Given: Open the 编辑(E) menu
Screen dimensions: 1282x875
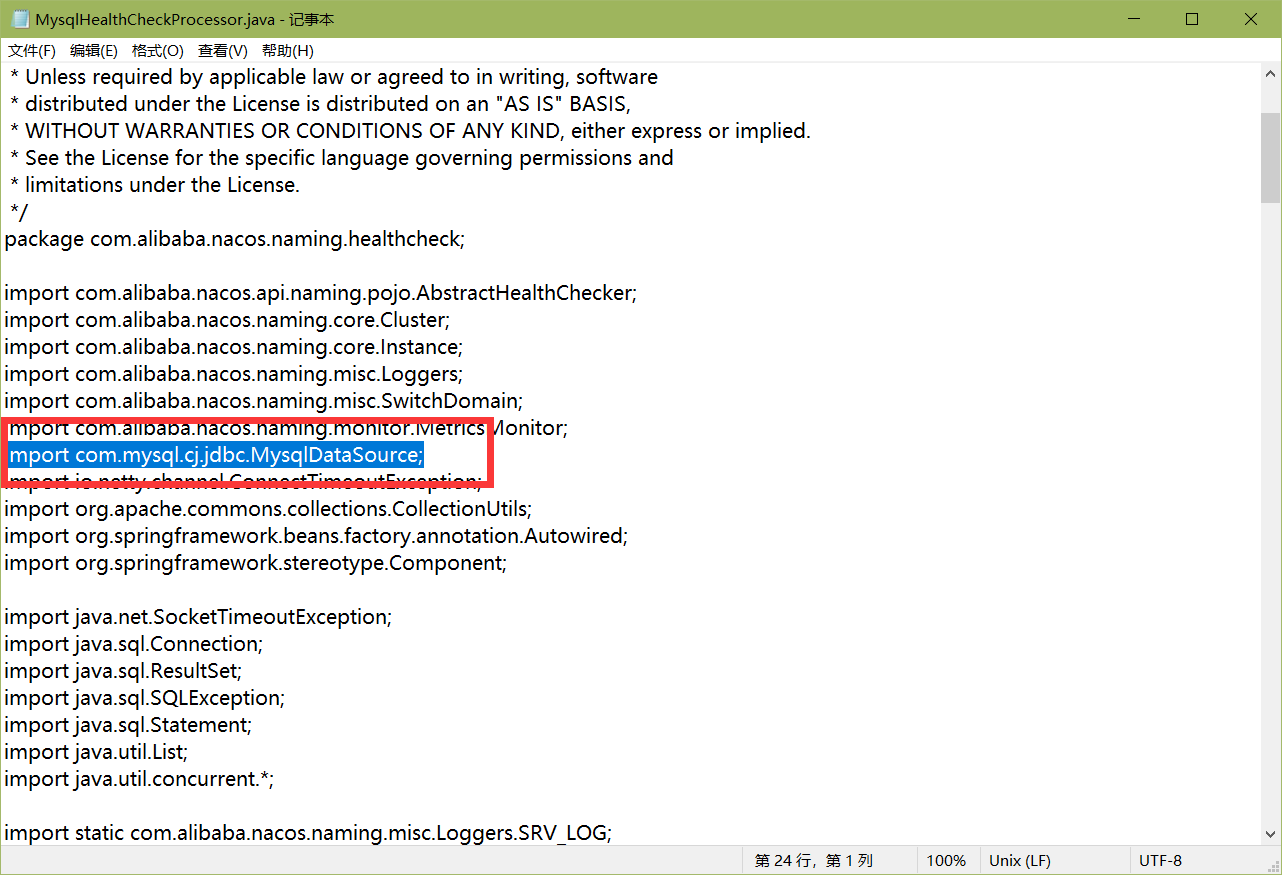Looking at the screenshot, I should pyautogui.click(x=94, y=51).
